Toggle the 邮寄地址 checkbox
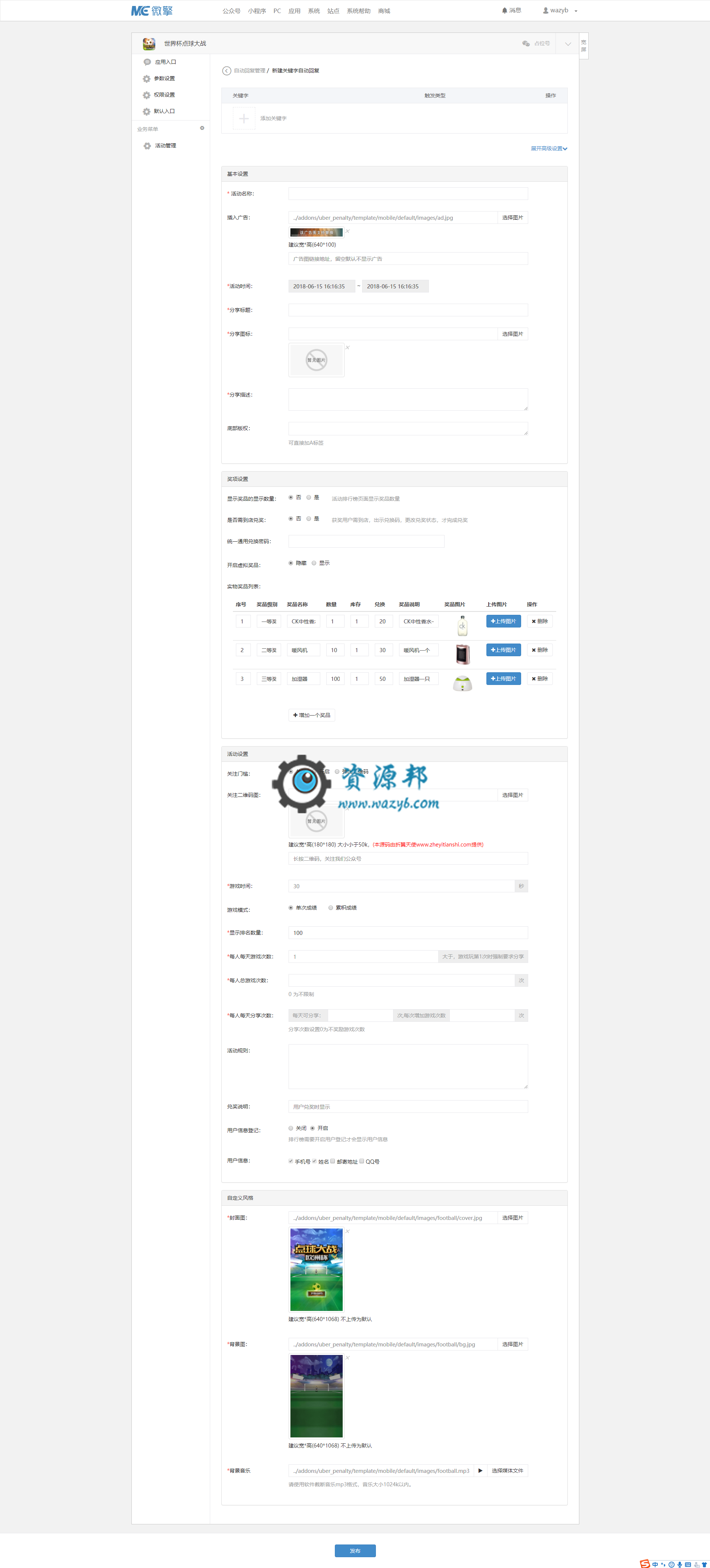710x1568 pixels. point(333,1161)
